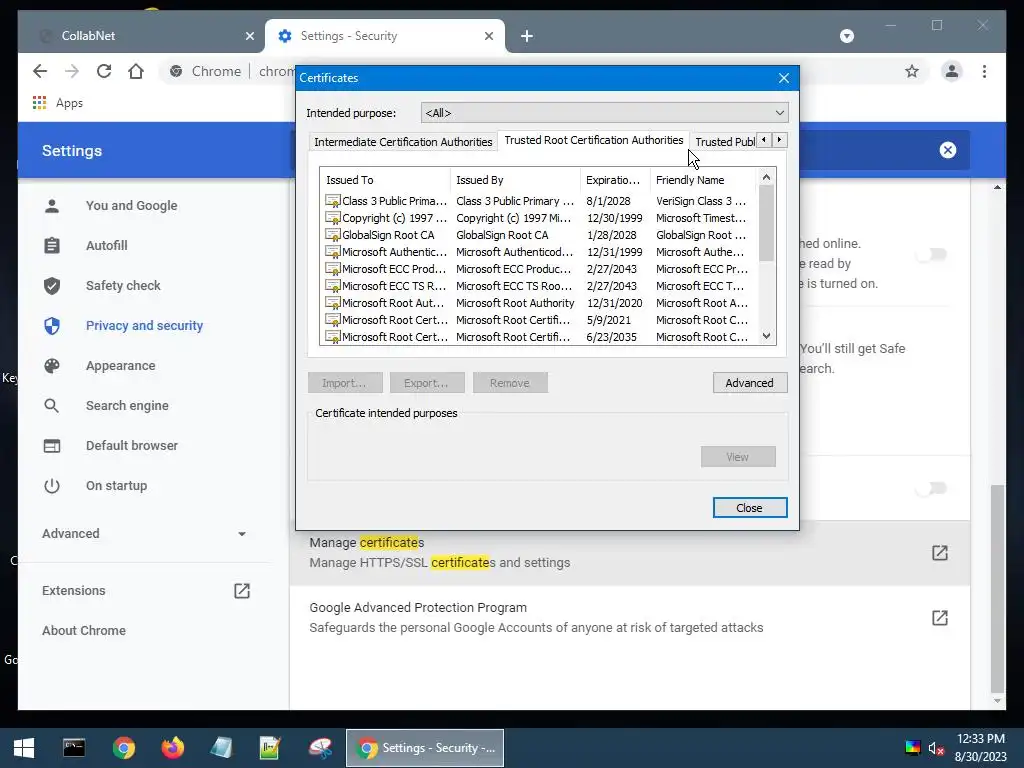The width and height of the screenshot is (1024, 768).
Task: Sort by Issued By column header
Action: (x=515, y=180)
